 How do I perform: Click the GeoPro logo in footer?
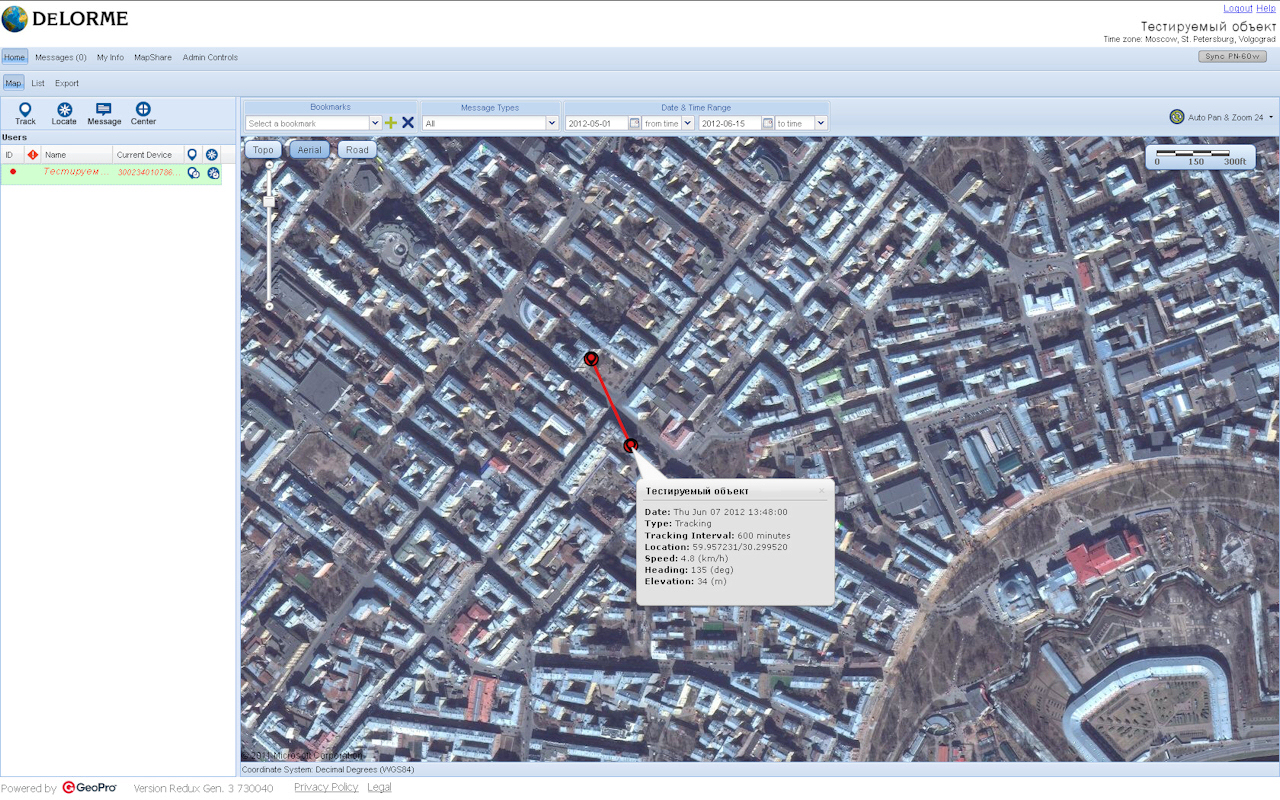tap(89, 788)
